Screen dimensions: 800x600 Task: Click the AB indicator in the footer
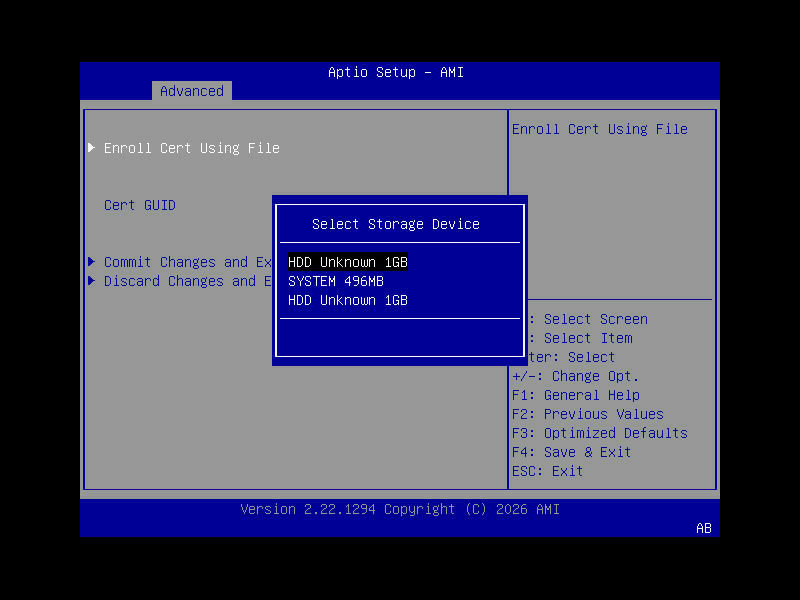pos(704,528)
